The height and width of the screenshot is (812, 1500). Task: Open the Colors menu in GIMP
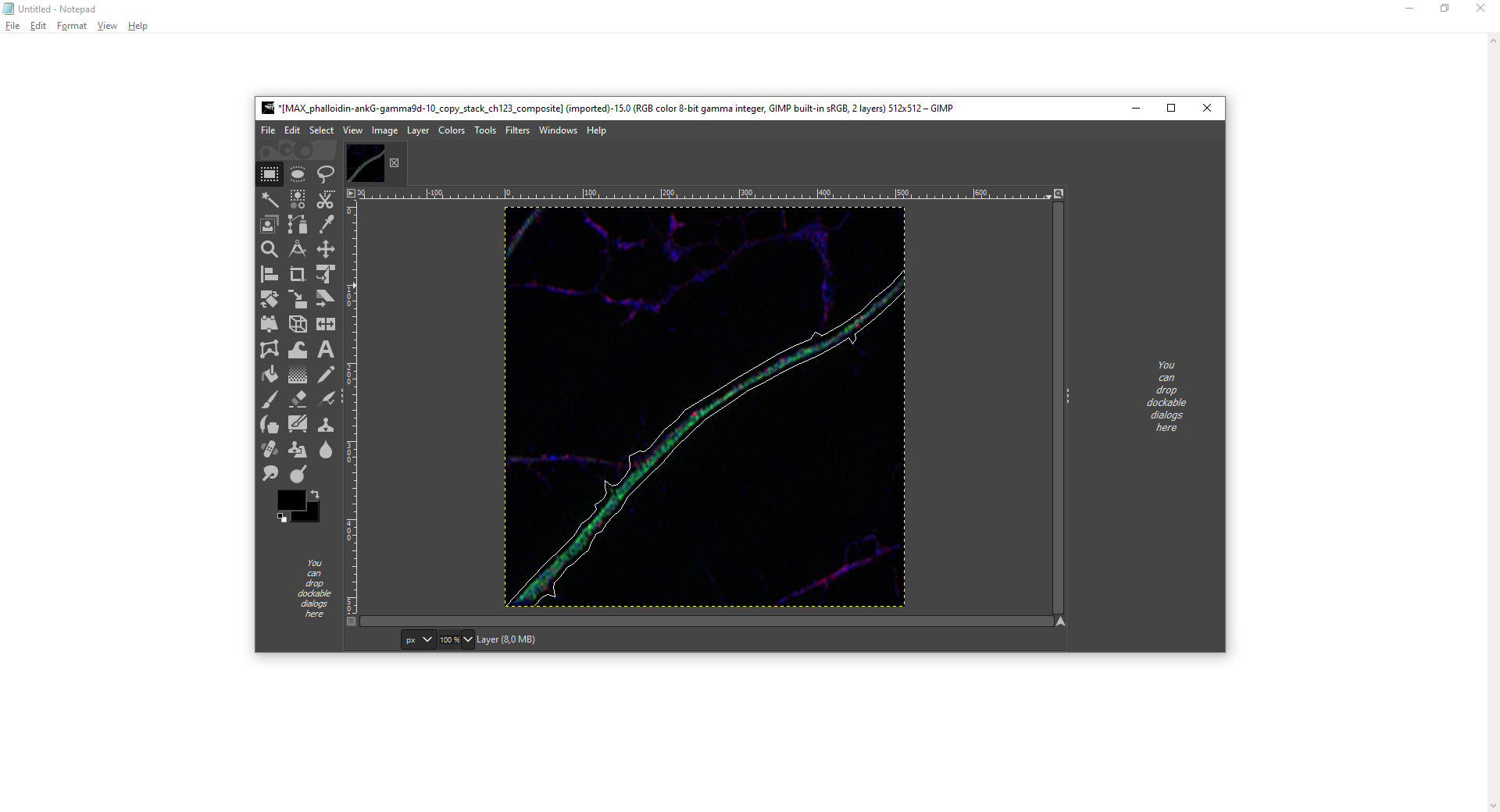(452, 130)
